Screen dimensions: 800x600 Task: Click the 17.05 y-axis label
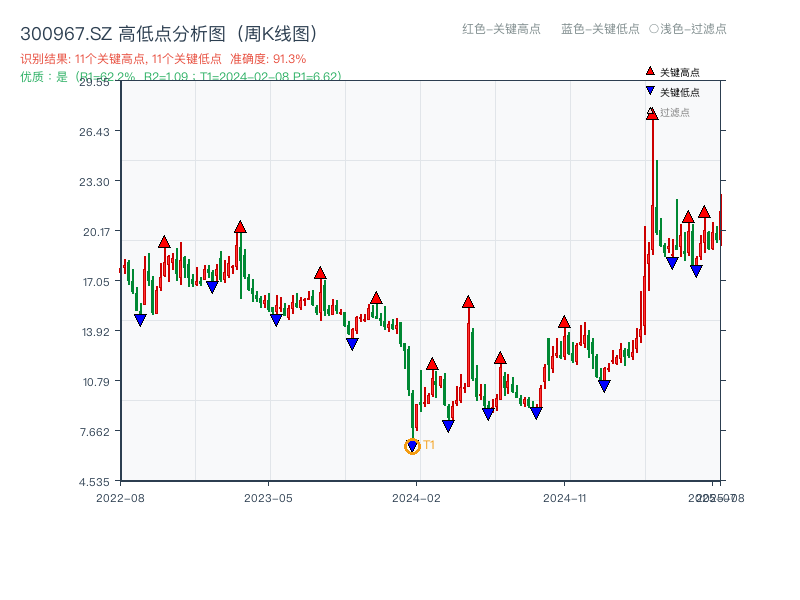click(96, 282)
